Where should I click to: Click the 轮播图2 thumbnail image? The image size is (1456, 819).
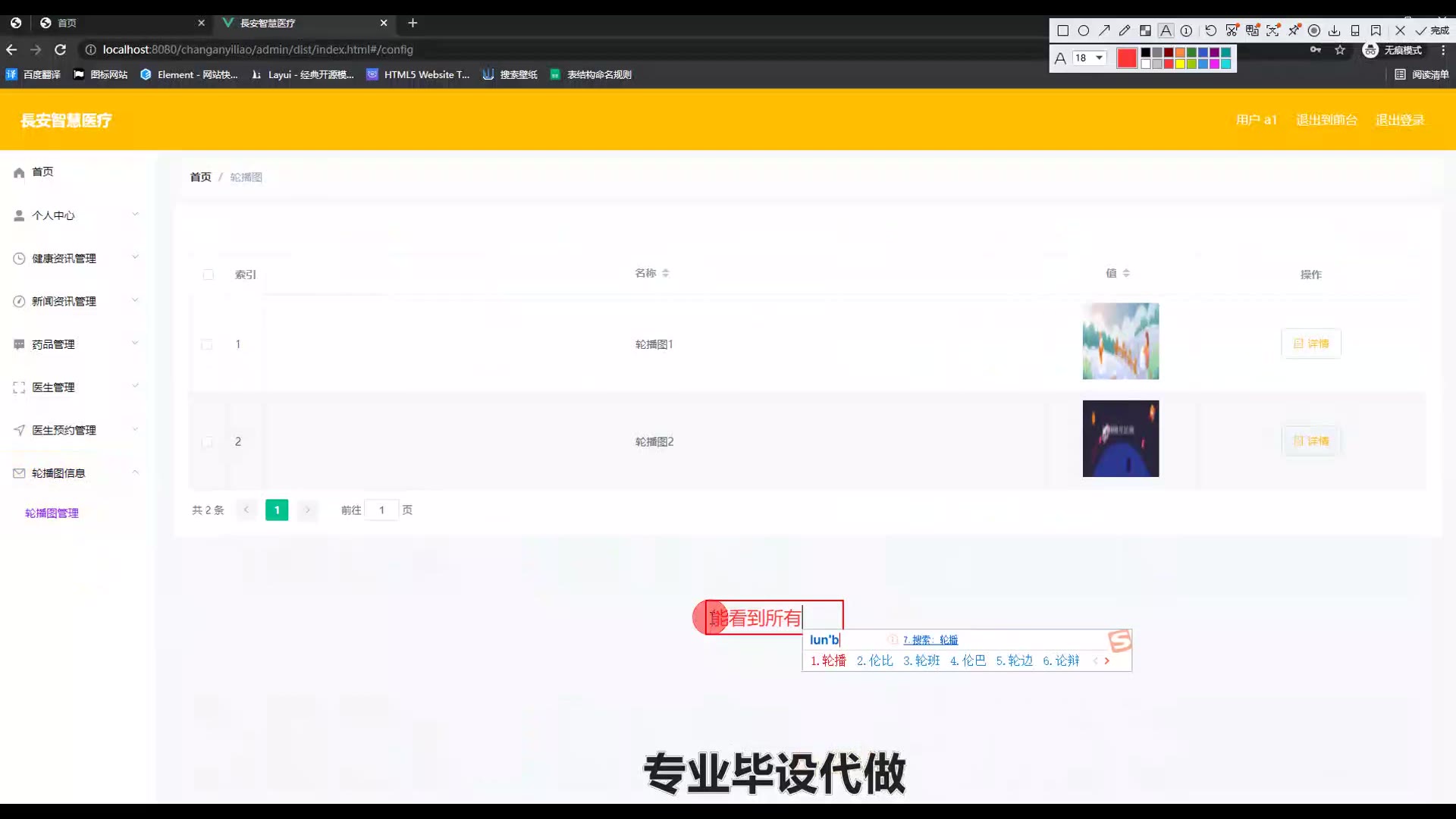point(1120,438)
